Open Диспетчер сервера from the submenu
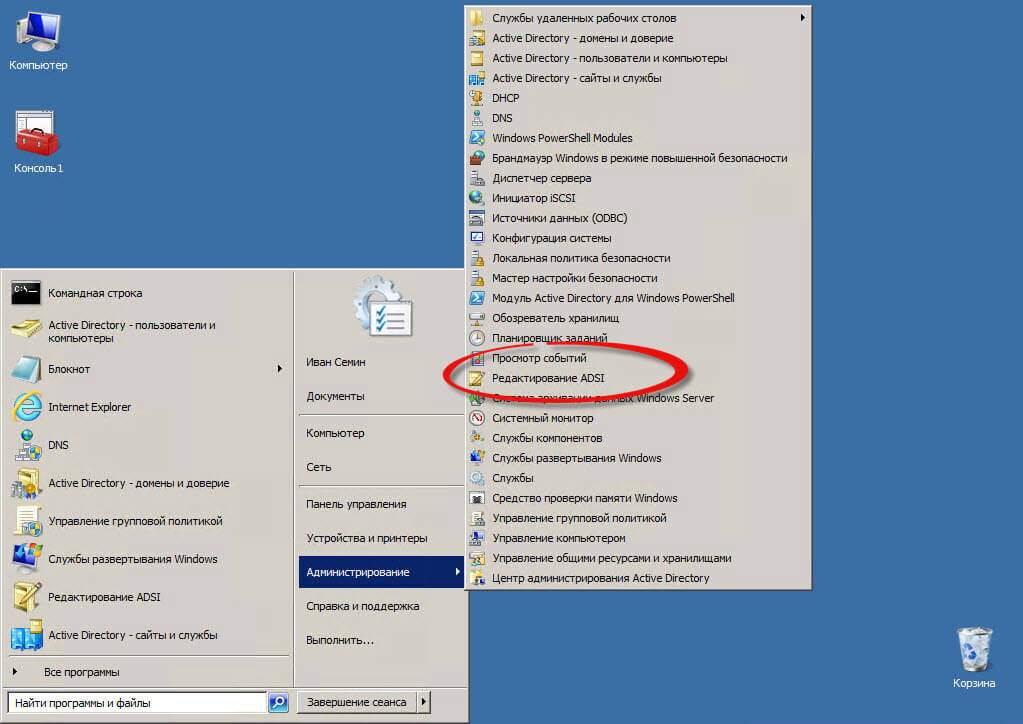This screenshot has width=1023, height=724. click(x=638, y=178)
